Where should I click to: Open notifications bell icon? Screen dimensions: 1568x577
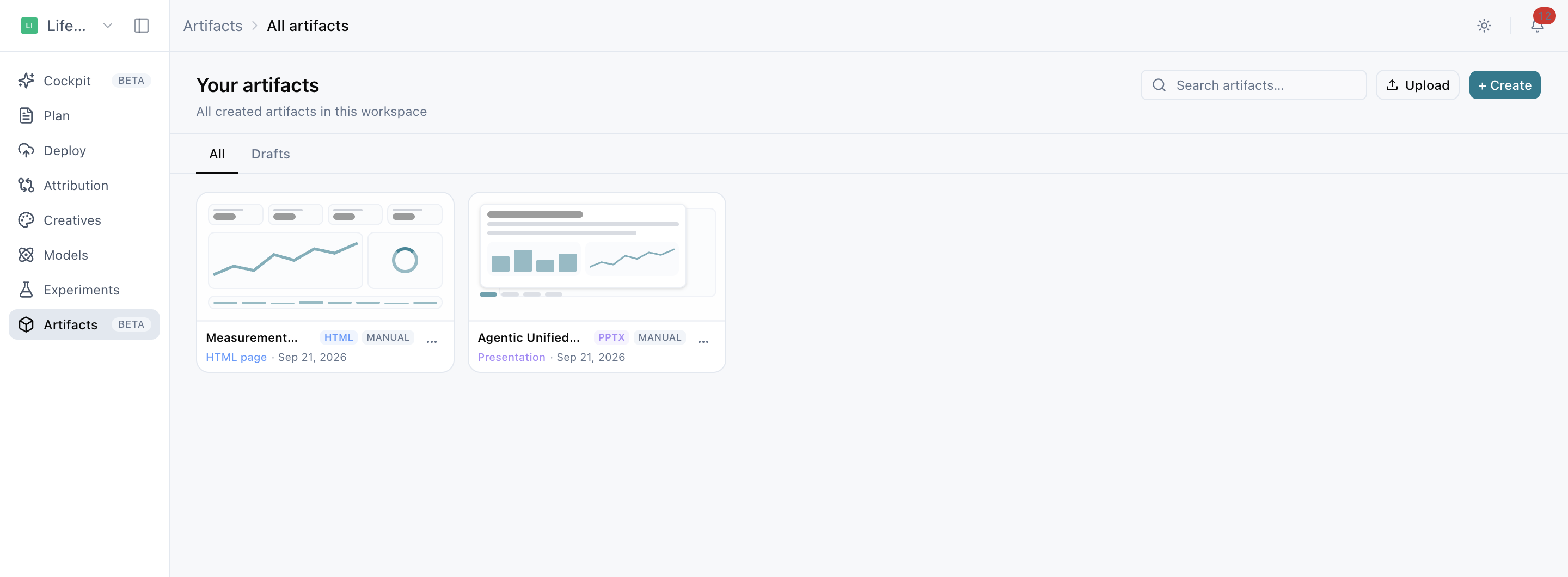click(x=1537, y=25)
